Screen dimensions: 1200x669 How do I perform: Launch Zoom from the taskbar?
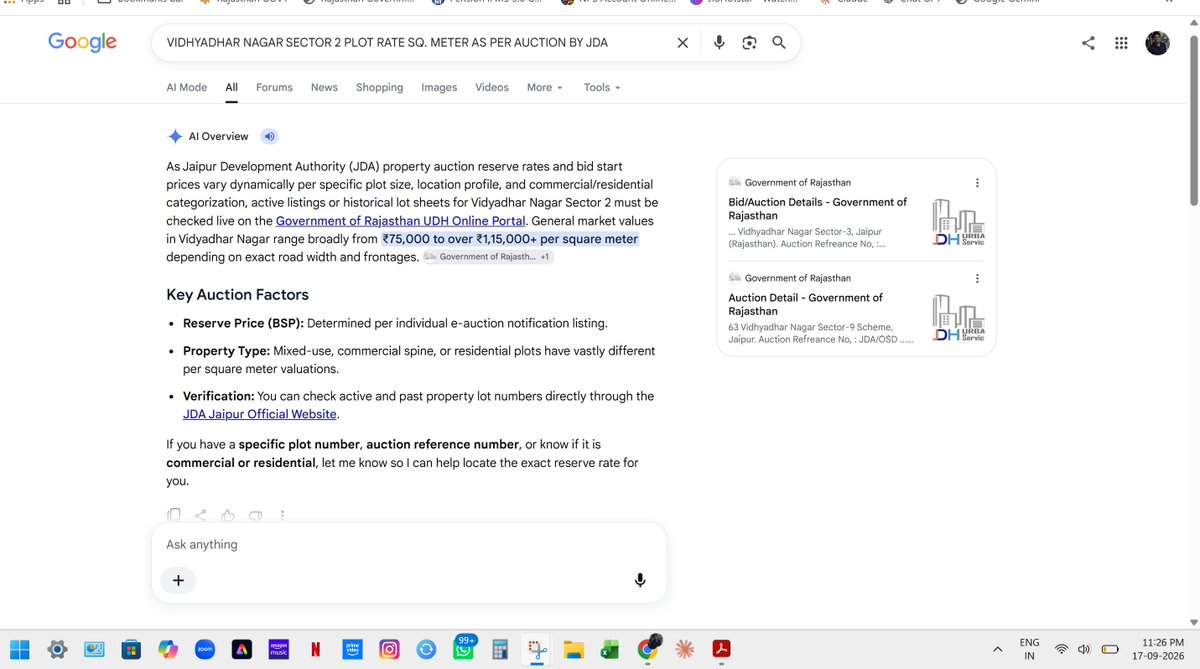pyautogui.click(x=205, y=650)
